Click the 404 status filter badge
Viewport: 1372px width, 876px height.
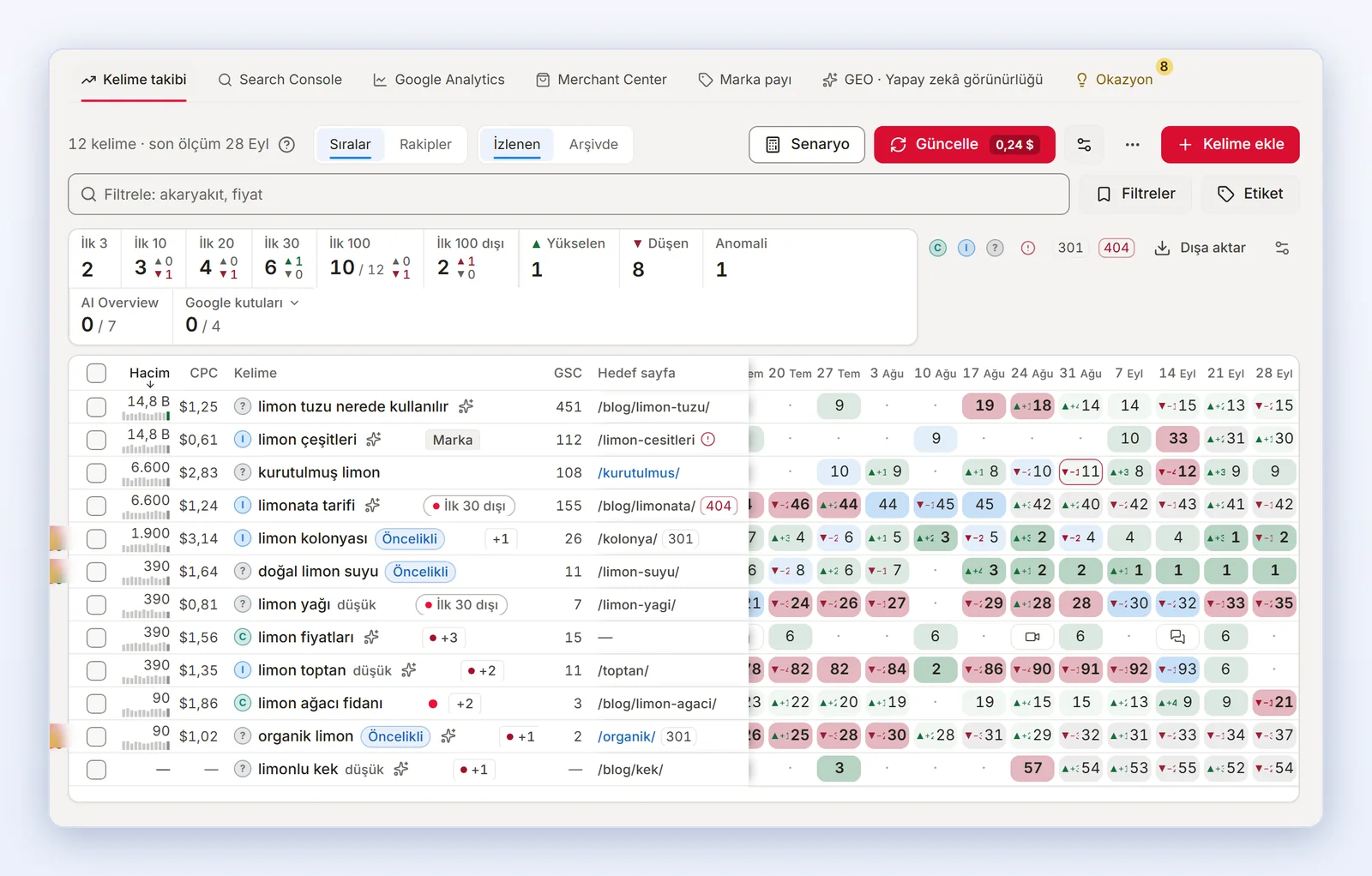tap(1116, 248)
